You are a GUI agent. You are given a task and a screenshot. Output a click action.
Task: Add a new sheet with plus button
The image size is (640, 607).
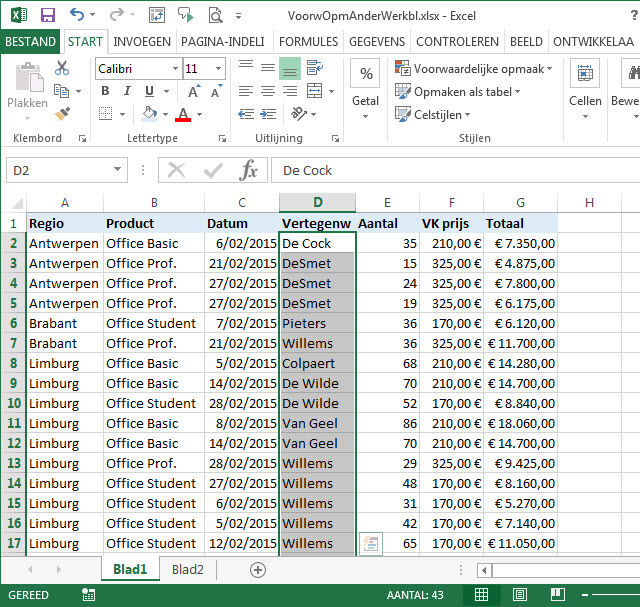[x=258, y=569]
